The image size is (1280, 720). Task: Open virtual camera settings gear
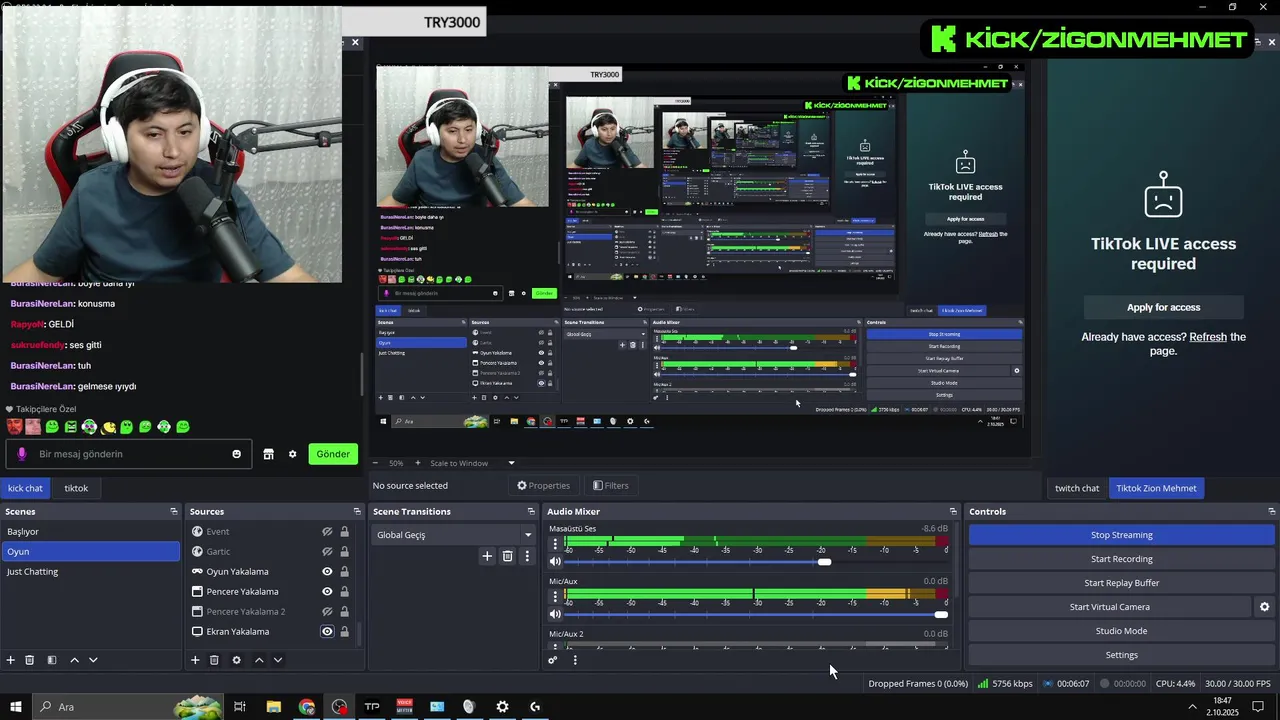point(1264,607)
